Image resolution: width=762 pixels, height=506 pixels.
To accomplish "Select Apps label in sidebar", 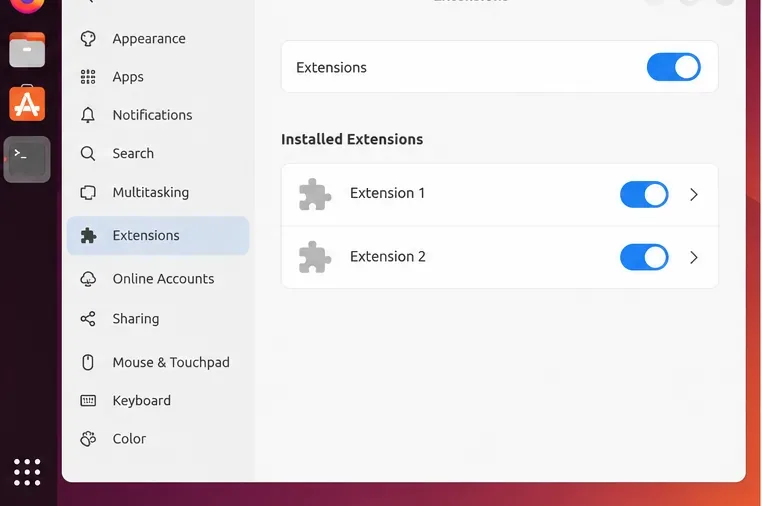I will (x=128, y=77).
